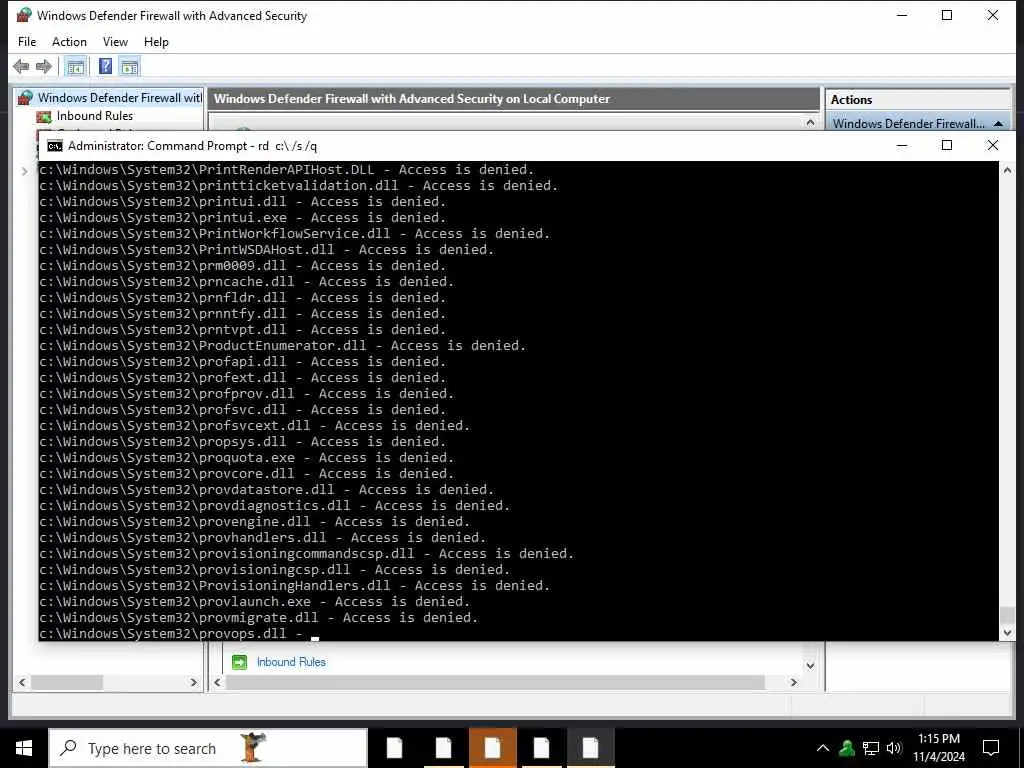Click the fourth taskbar file icon
This screenshot has width=1024, height=768.
pyautogui.click(x=541, y=748)
